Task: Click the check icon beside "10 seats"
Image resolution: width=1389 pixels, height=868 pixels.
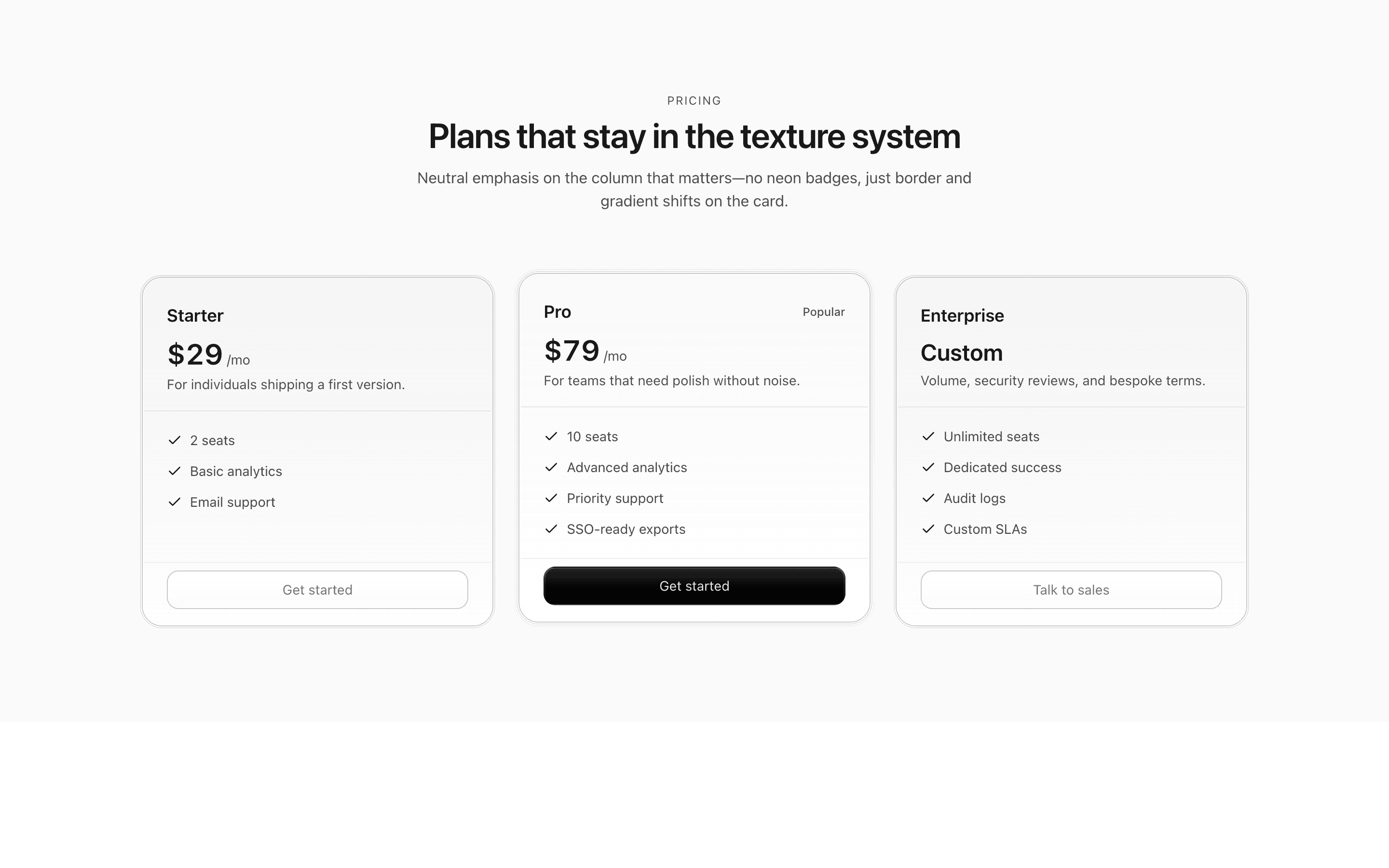Action: (552, 436)
